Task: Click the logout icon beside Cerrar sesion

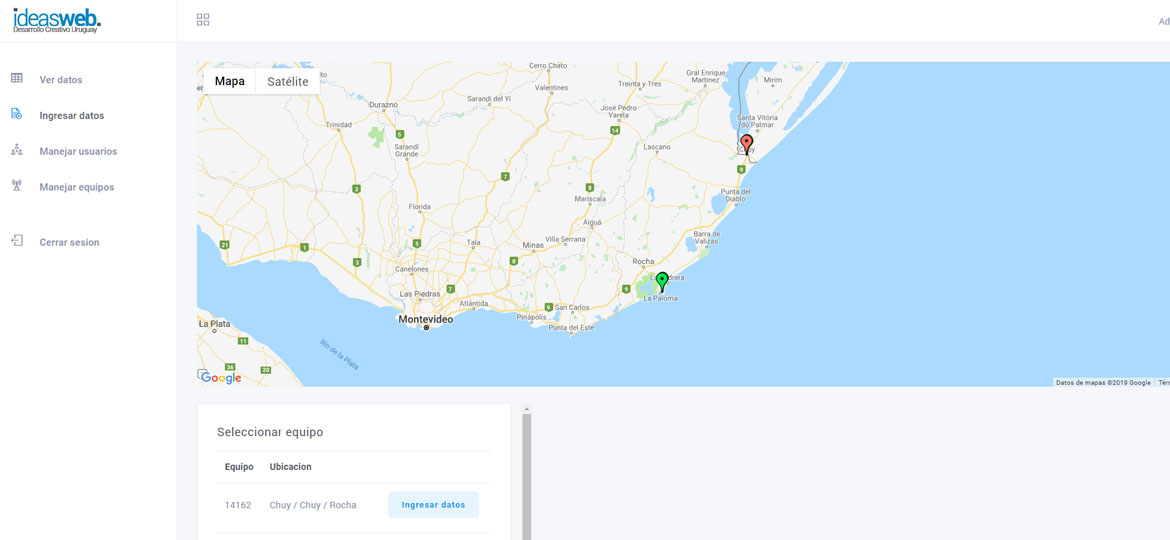Action: point(17,242)
